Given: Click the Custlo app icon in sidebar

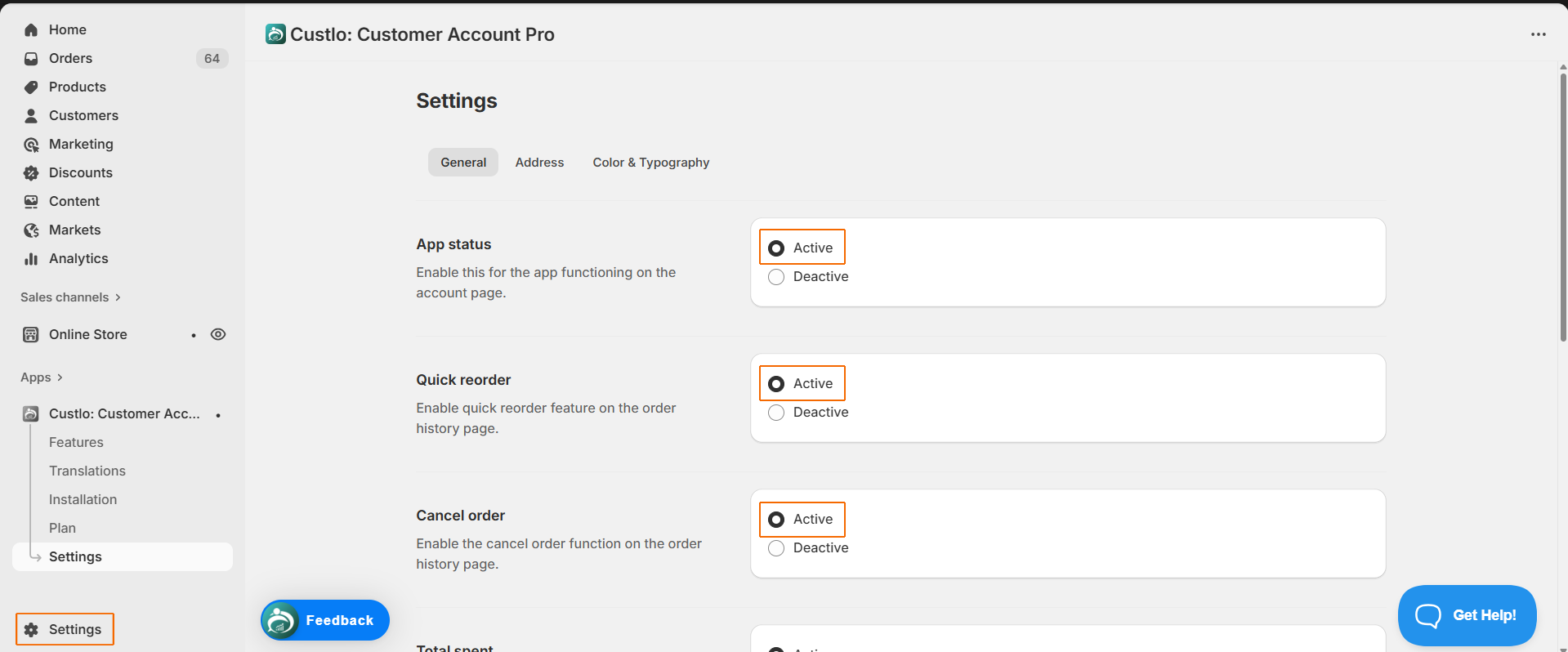Looking at the screenshot, I should coord(31,414).
